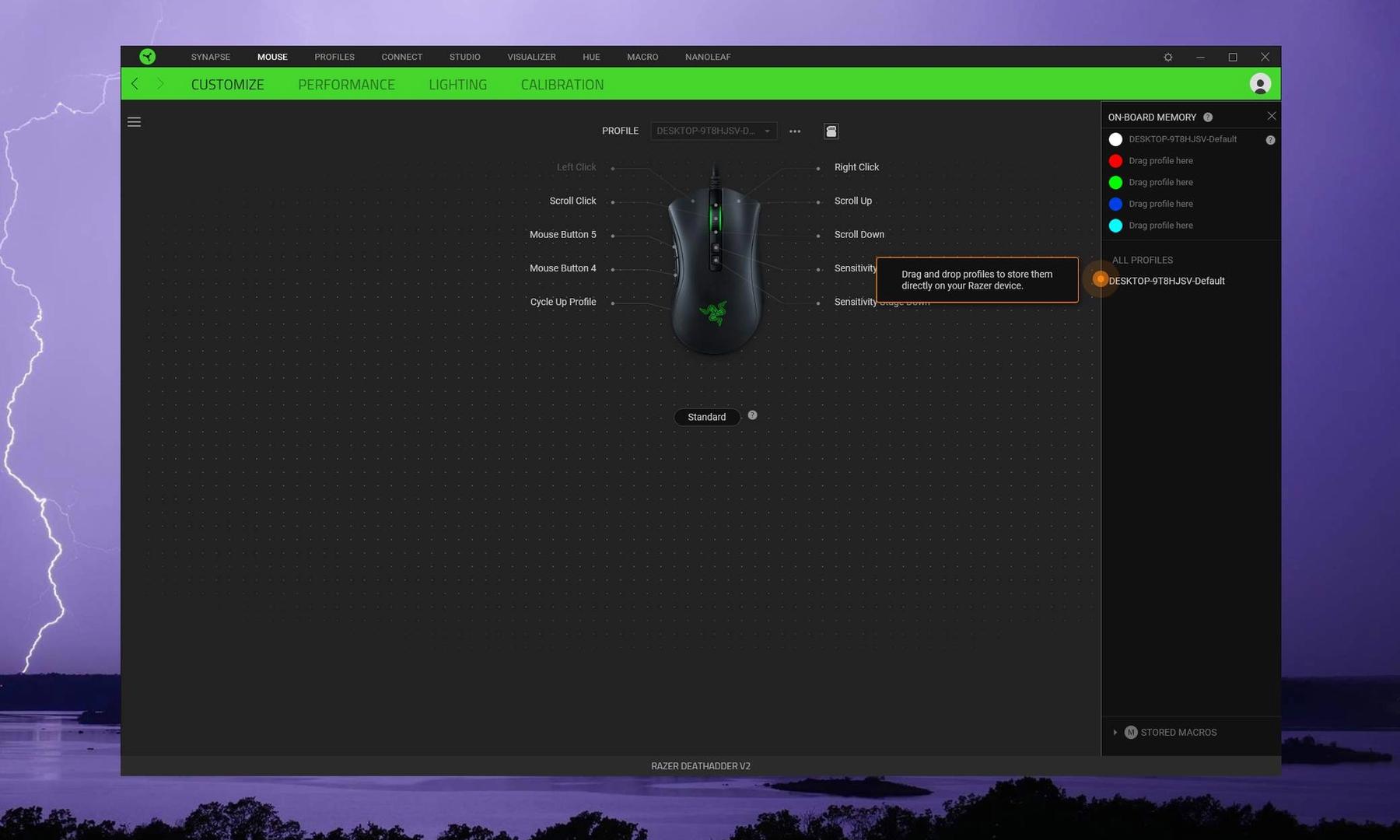Select the cyan memory slot swatch
The width and height of the screenshot is (1400, 840).
pos(1115,226)
